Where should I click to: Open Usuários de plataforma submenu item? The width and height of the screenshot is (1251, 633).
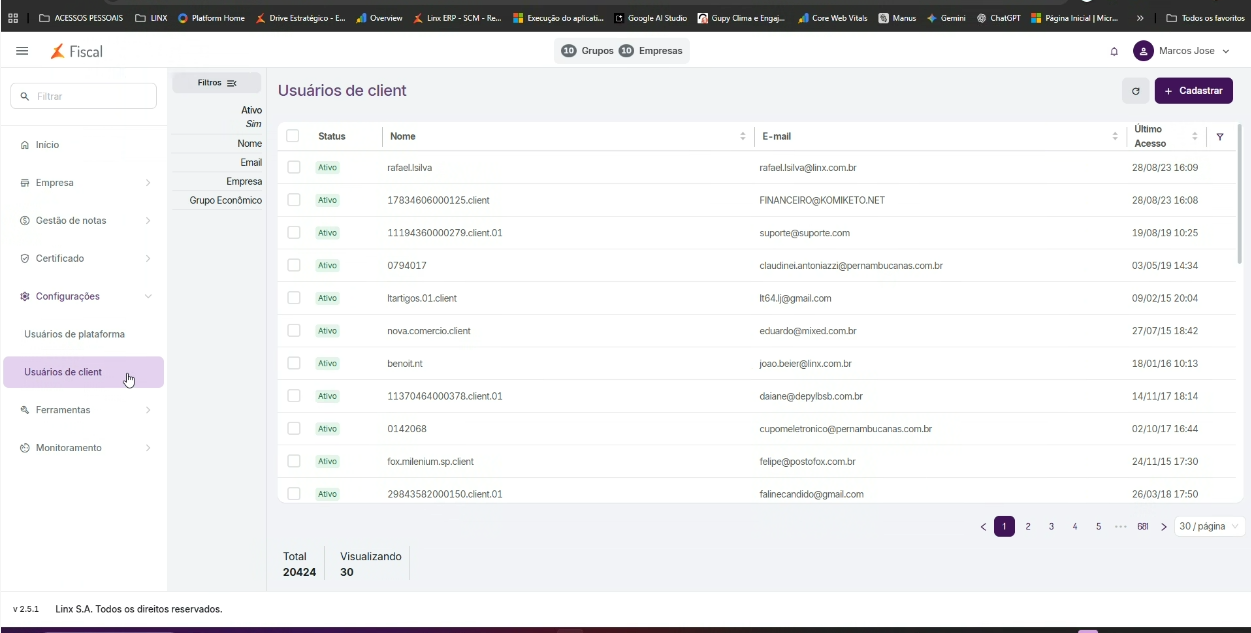(x=75, y=334)
